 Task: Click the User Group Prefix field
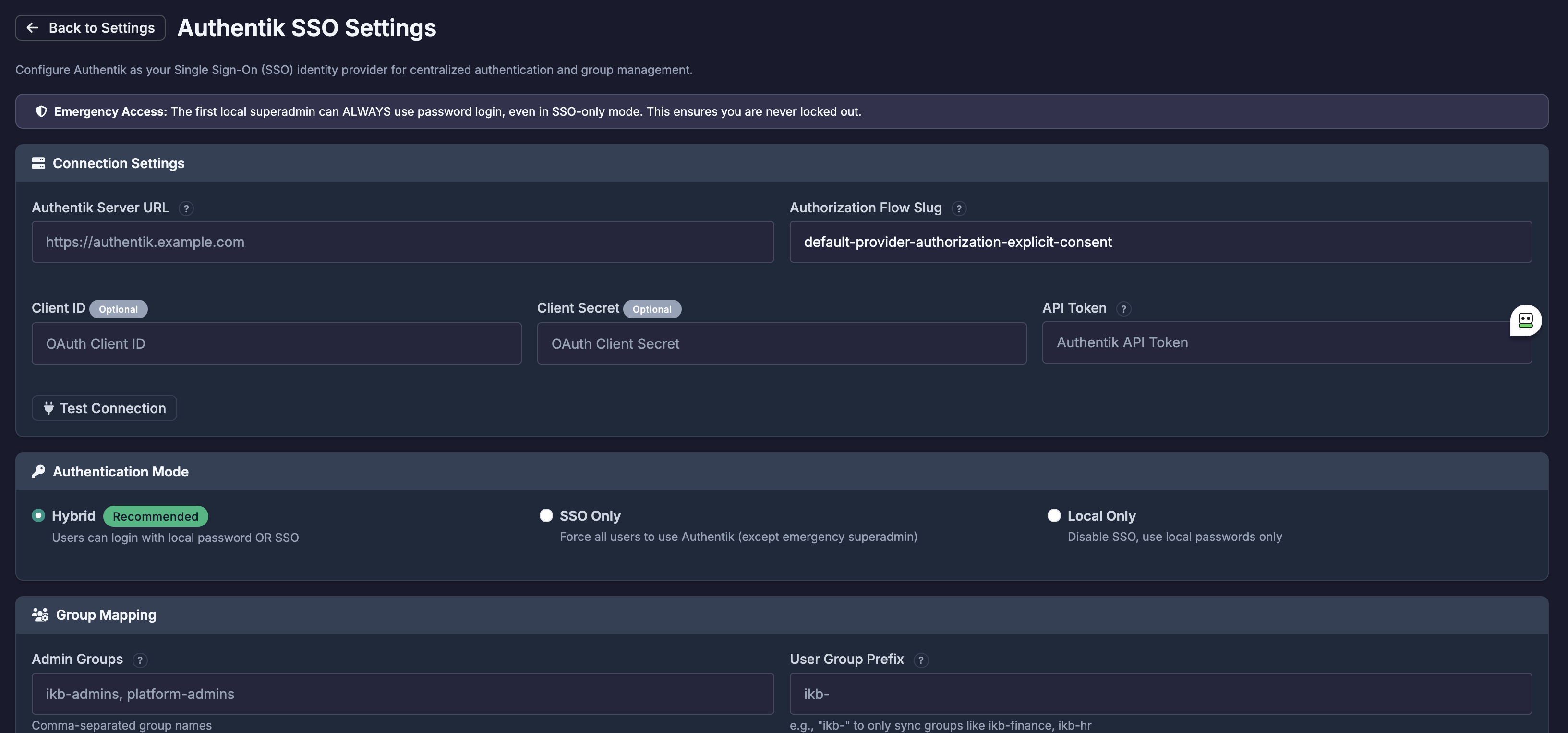pyautogui.click(x=1160, y=694)
